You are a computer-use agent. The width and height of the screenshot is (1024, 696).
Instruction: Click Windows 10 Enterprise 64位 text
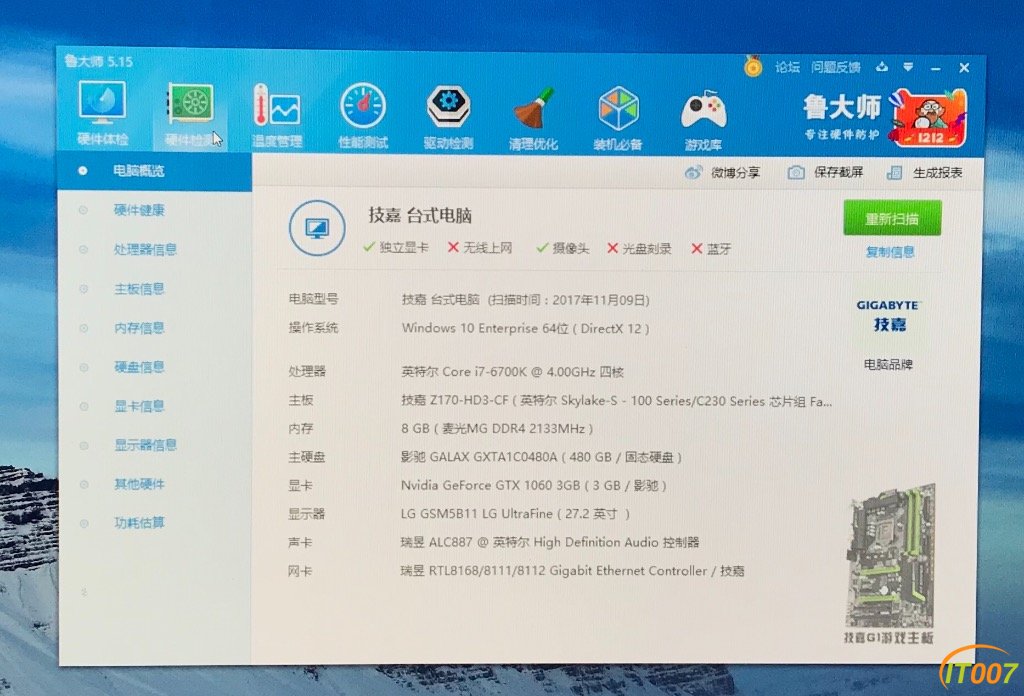tap(485, 328)
